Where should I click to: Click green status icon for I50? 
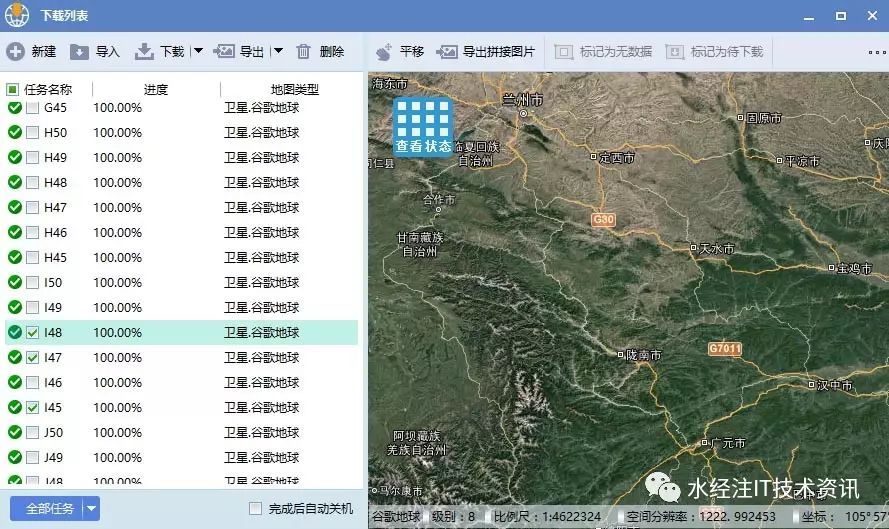tap(15, 282)
